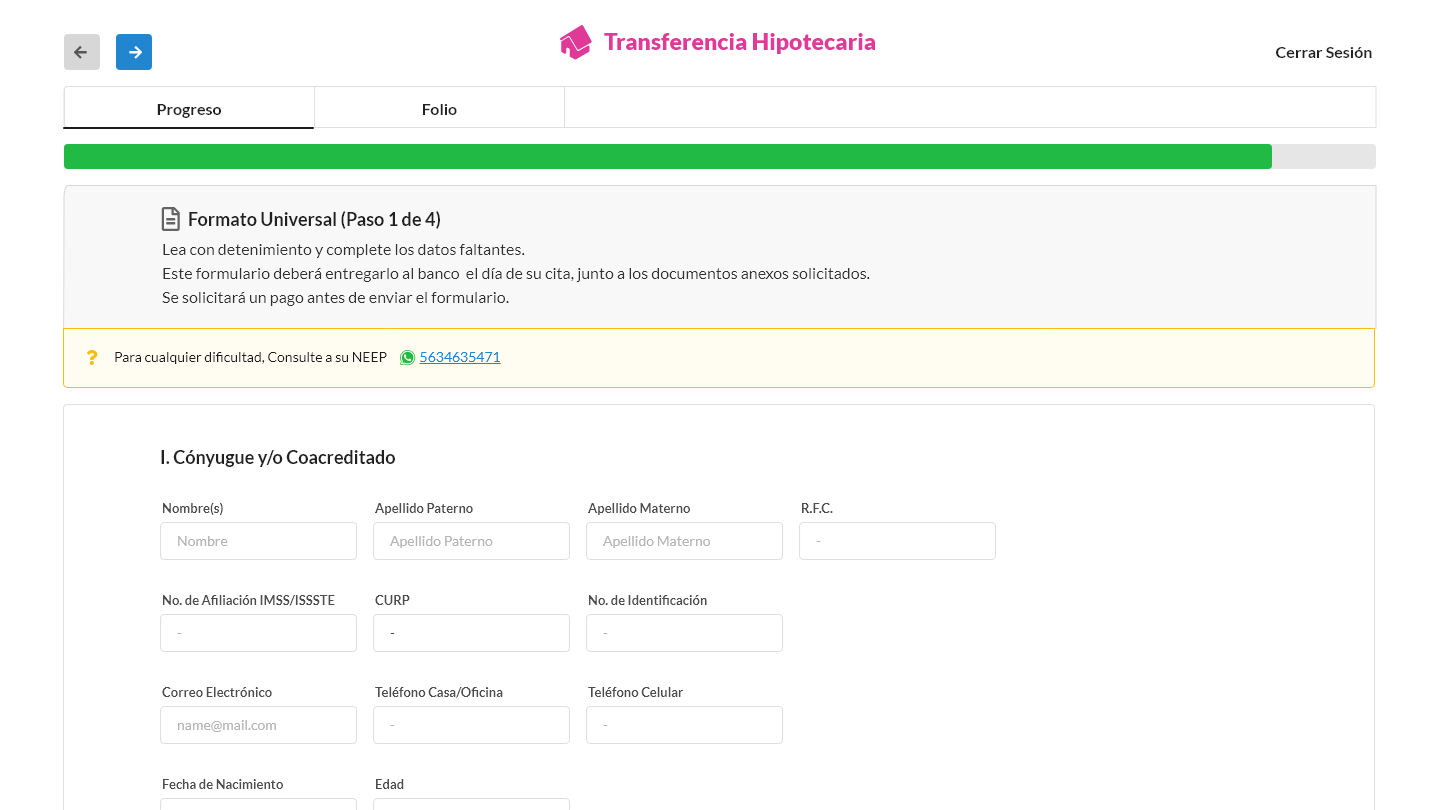
Task: Click the 'Fecha de Nacimiento' label
Action: (x=222, y=784)
